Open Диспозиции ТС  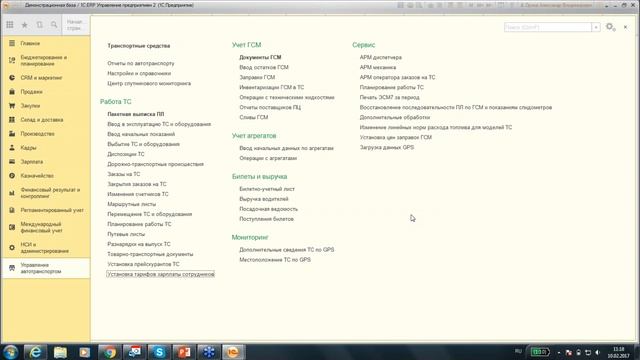coord(126,154)
